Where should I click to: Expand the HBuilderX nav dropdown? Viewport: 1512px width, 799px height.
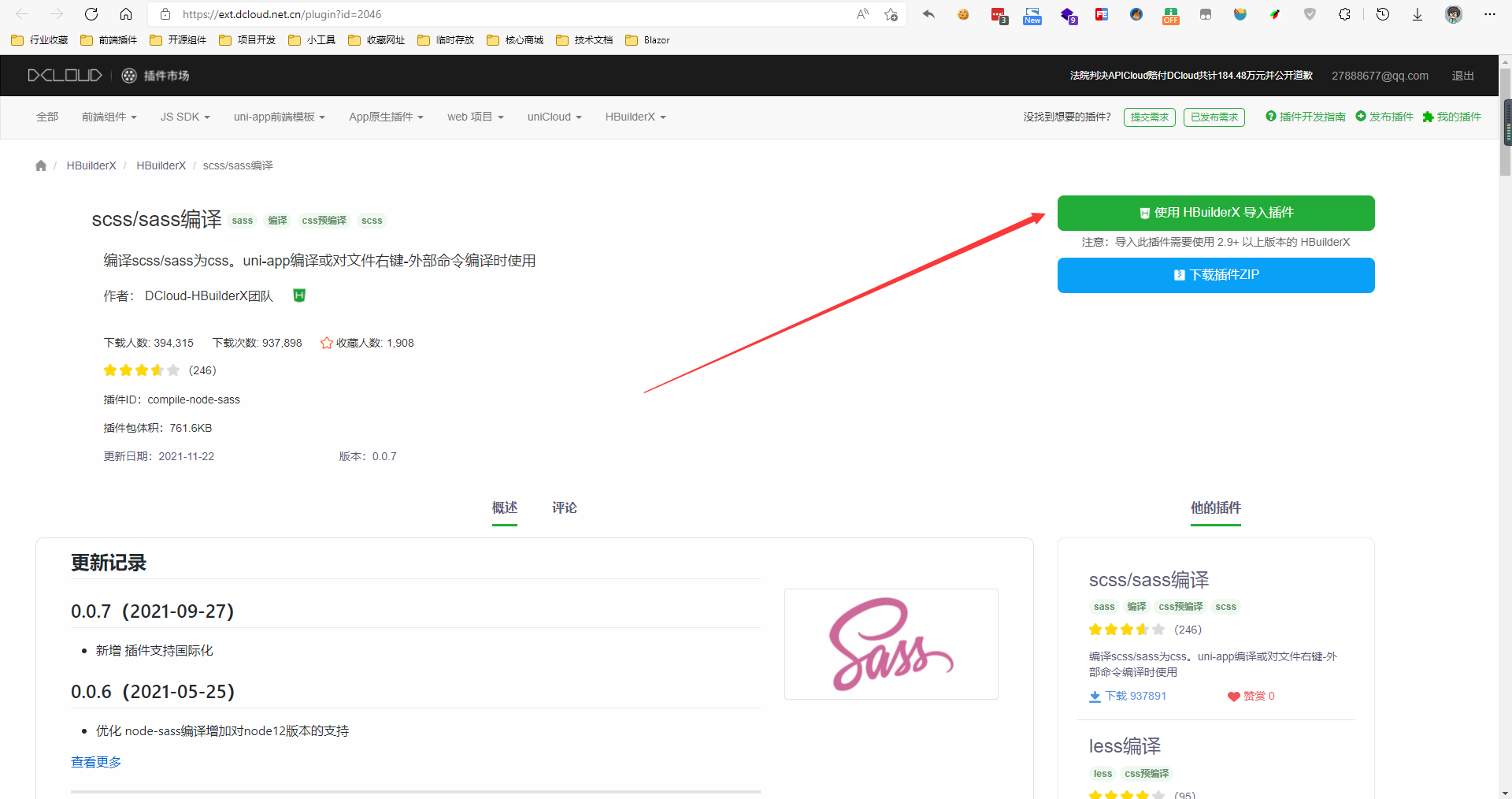[636, 117]
